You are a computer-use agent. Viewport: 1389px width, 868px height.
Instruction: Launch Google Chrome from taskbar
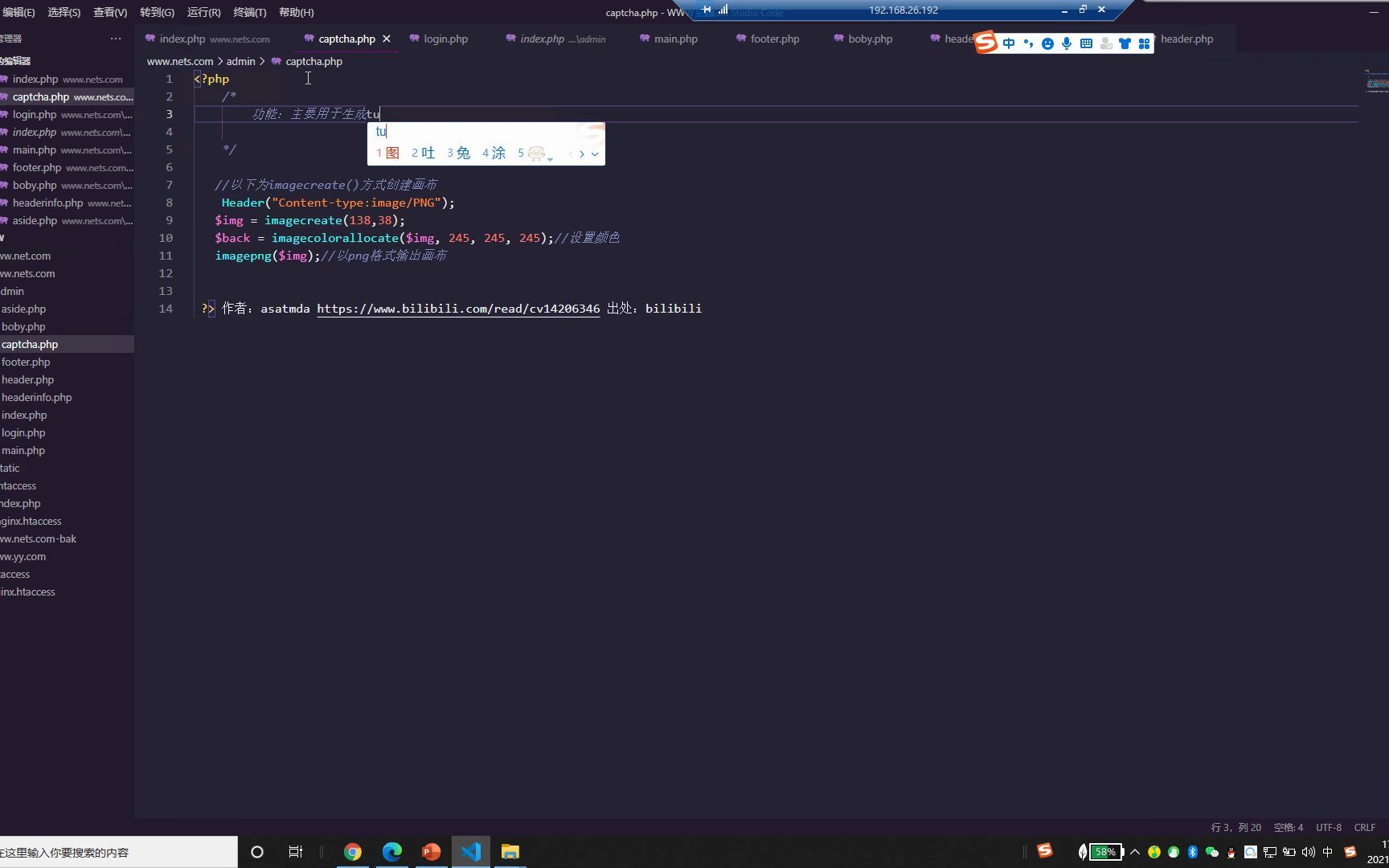coord(353,852)
